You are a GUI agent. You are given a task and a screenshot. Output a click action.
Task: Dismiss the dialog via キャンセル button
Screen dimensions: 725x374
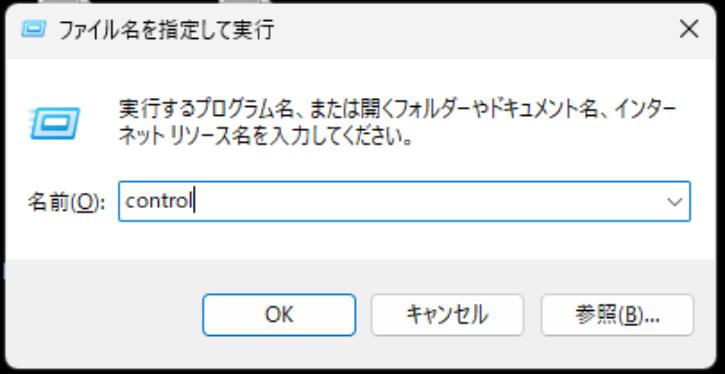pos(447,315)
